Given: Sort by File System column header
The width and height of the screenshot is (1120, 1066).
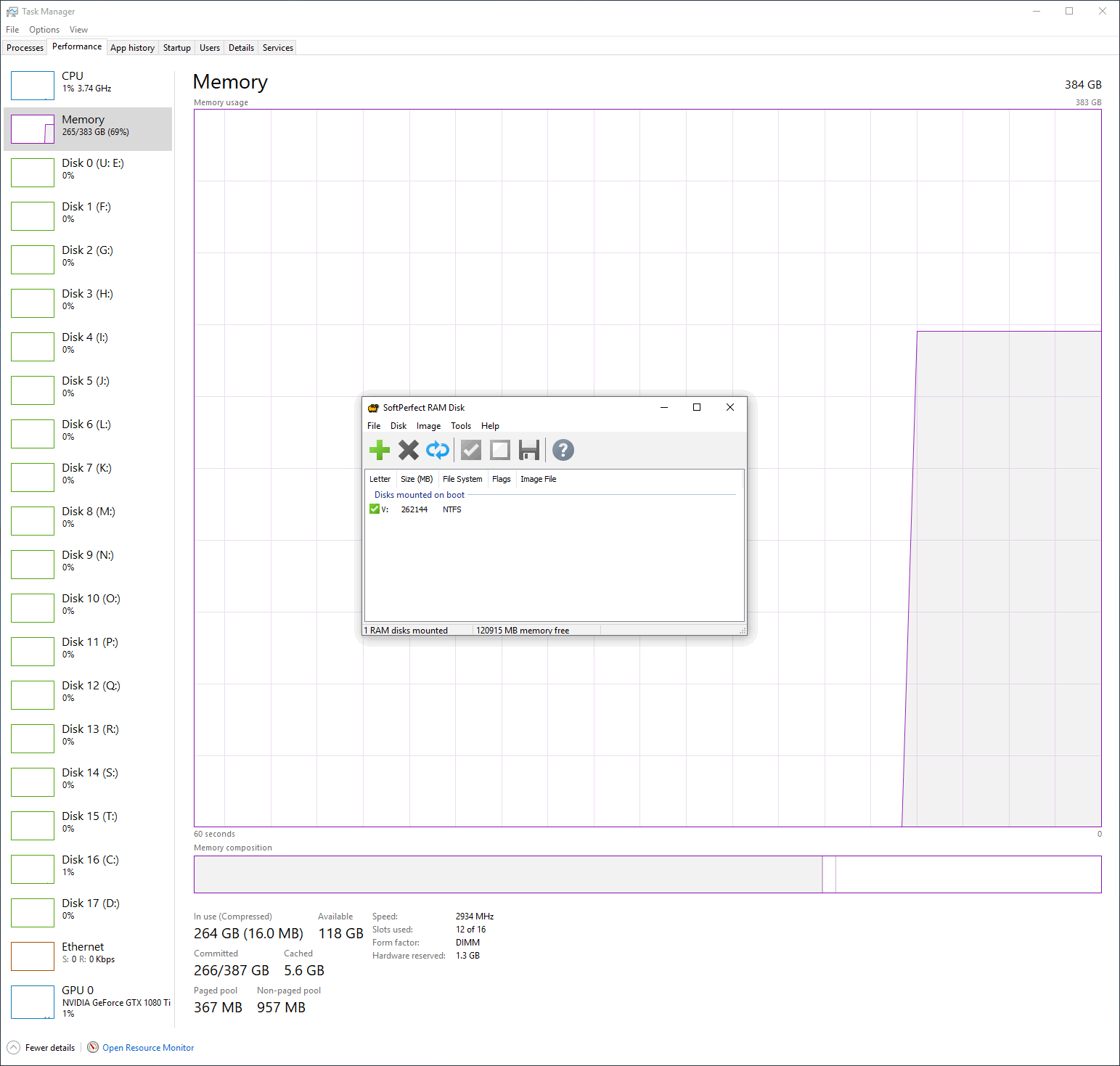Looking at the screenshot, I should [462, 479].
